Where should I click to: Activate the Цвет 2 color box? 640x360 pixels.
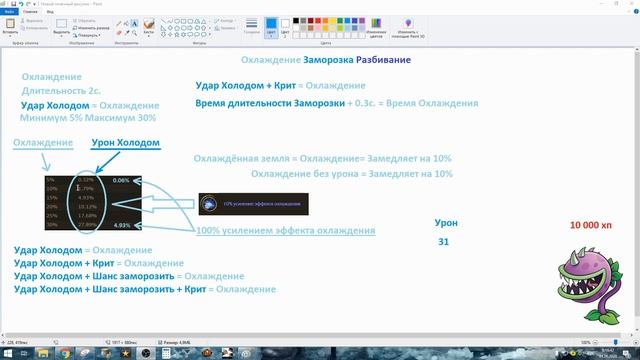point(285,28)
